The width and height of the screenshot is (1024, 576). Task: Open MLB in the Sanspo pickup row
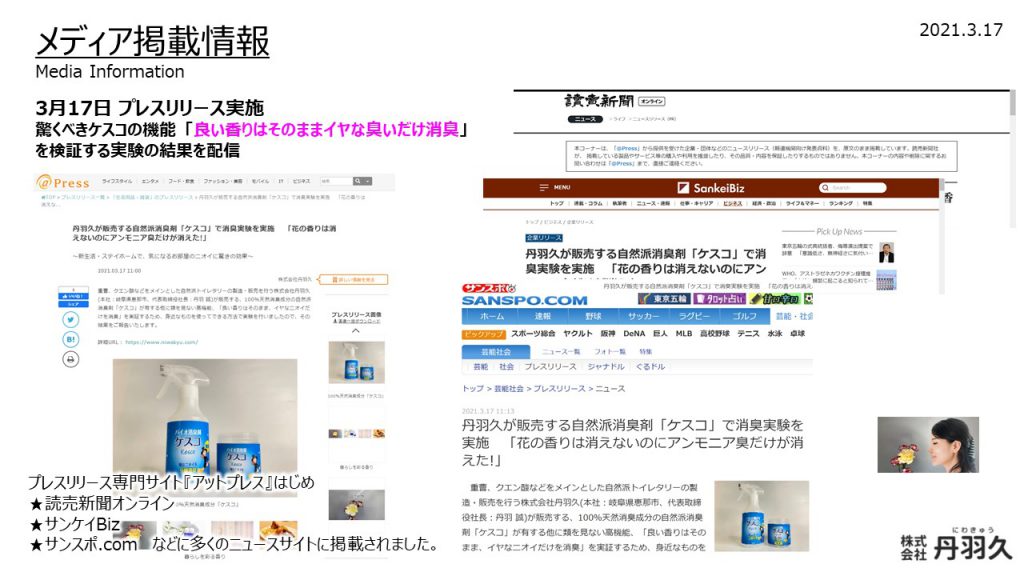click(x=684, y=334)
